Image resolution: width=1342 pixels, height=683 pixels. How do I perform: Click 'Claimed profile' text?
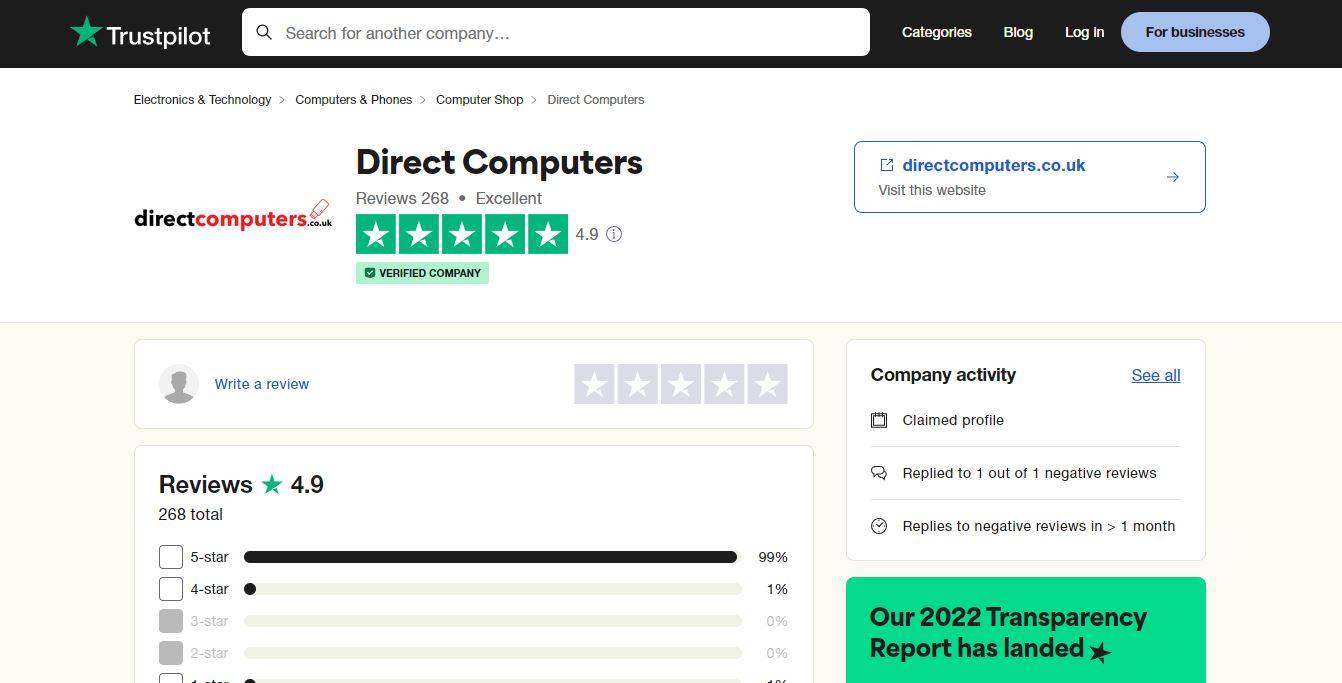[x=953, y=420]
